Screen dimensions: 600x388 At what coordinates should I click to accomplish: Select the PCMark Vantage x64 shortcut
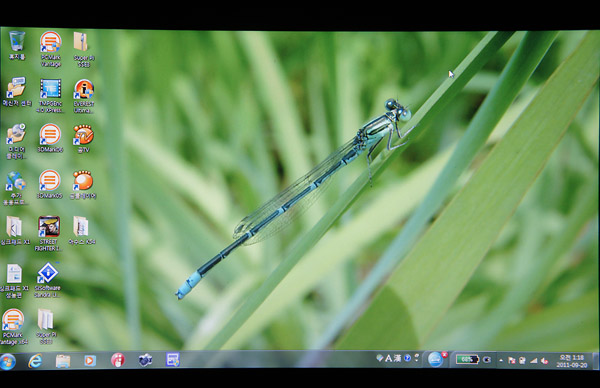point(13,327)
